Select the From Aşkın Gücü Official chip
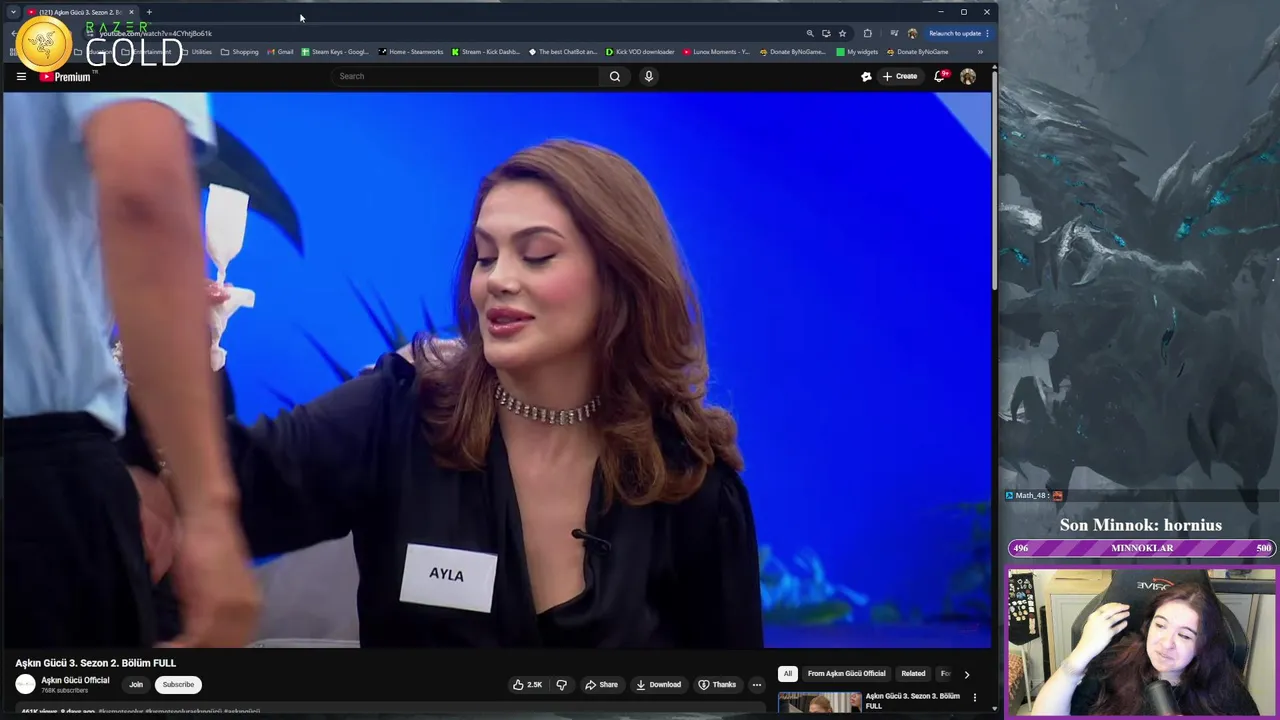The width and height of the screenshot is (1280, 720). coord(846,674)
